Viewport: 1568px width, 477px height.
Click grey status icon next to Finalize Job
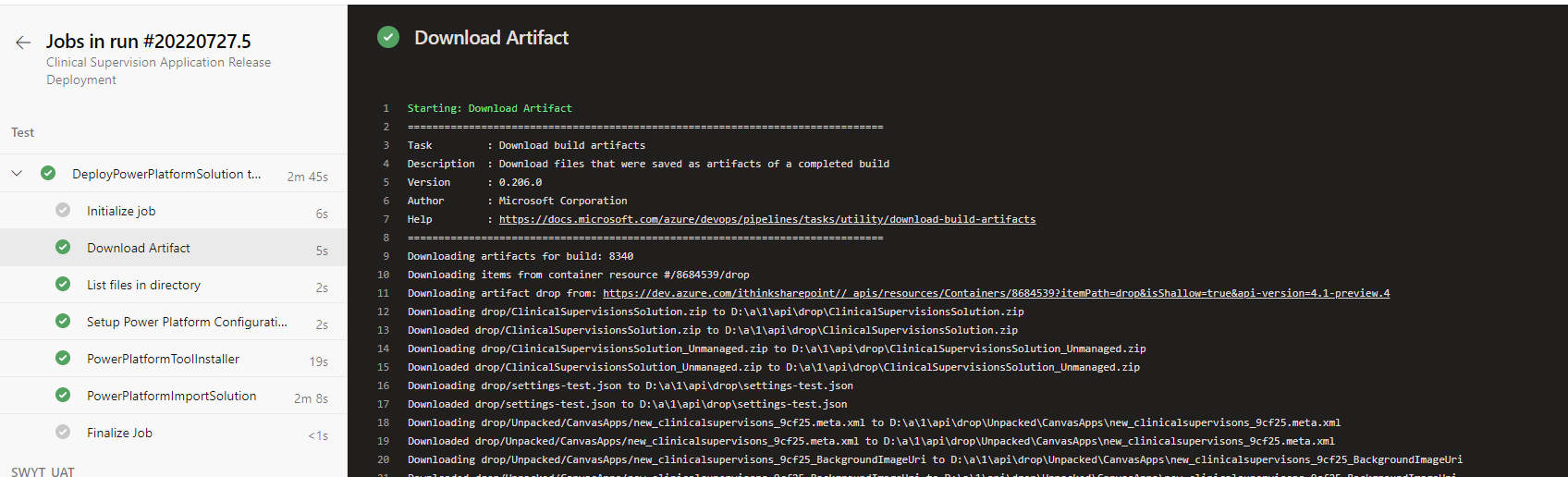[63, 433]
